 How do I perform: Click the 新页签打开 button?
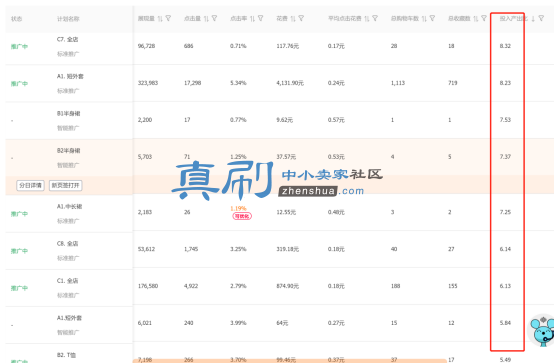(66, 185)
